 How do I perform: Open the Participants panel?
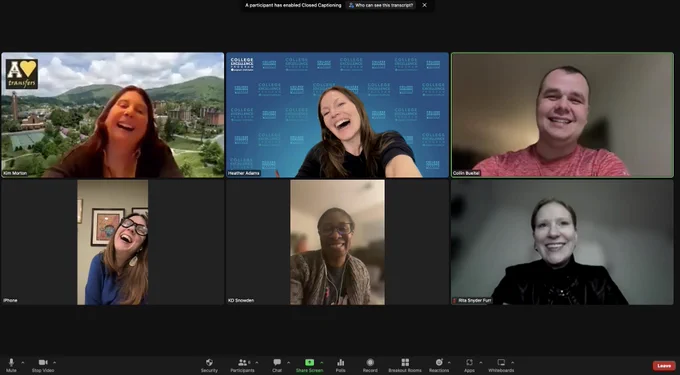point(242,365)
